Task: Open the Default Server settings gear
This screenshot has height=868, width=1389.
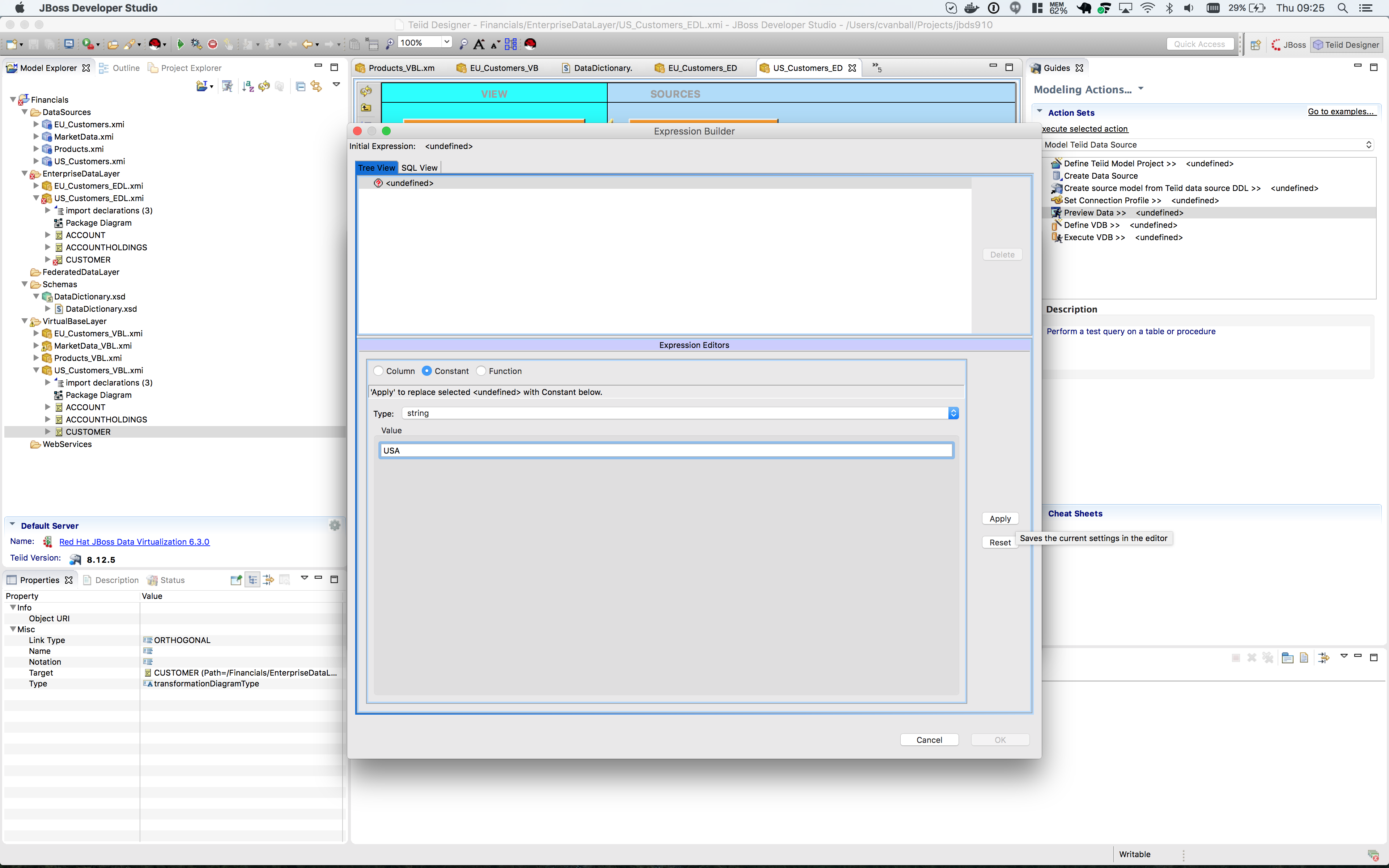Action: 335,525
